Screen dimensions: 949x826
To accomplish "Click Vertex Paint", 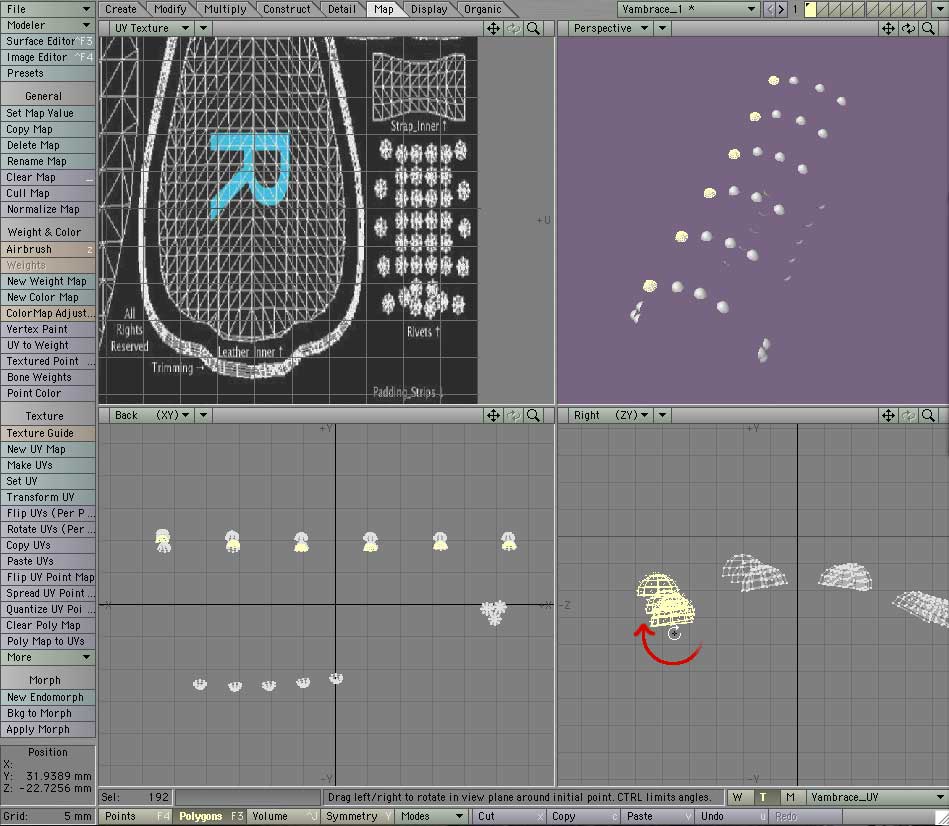I will 48,329.
